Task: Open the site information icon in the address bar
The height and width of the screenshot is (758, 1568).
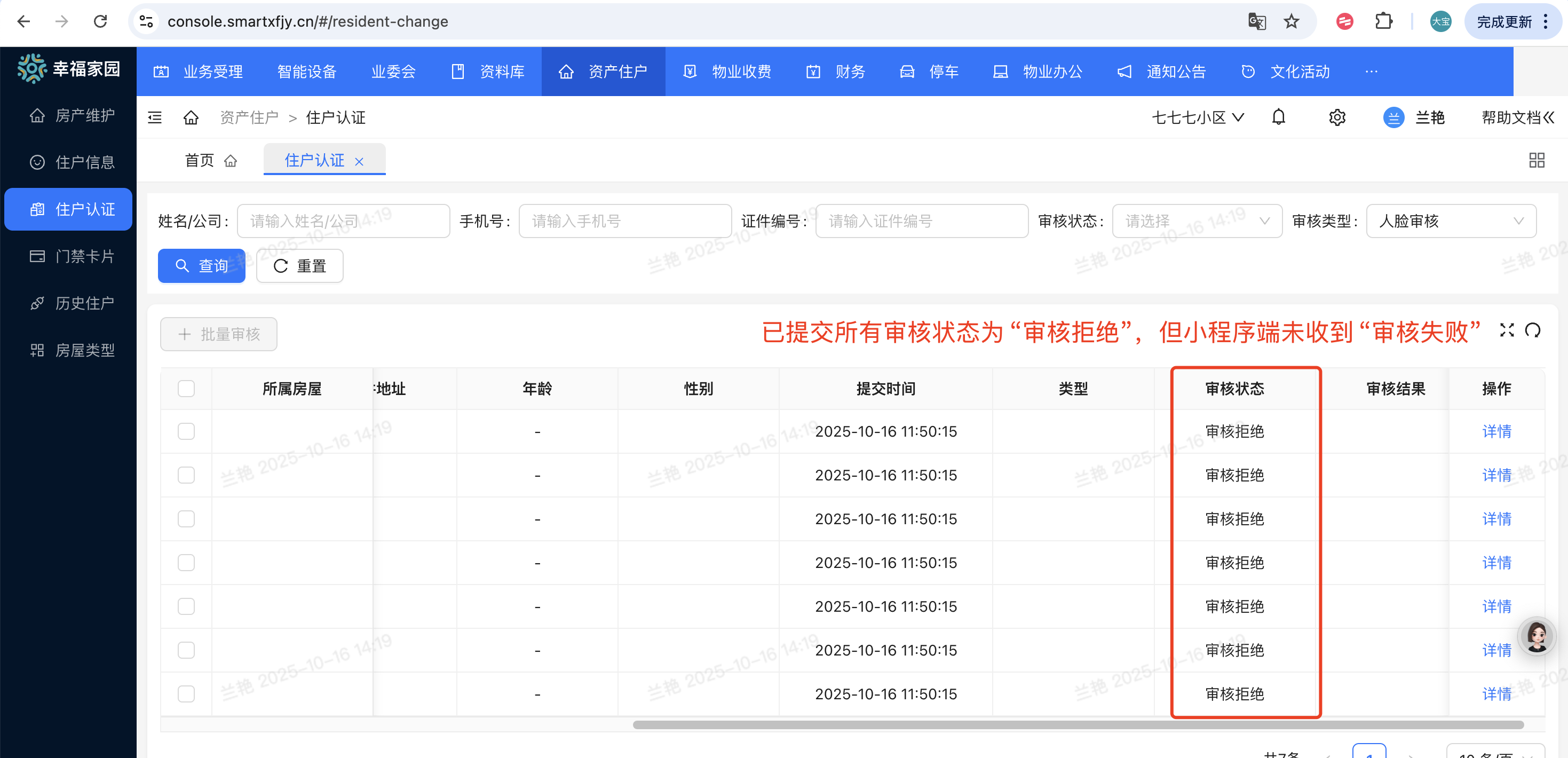Action: pyautogui.click(x=146, y=22)
